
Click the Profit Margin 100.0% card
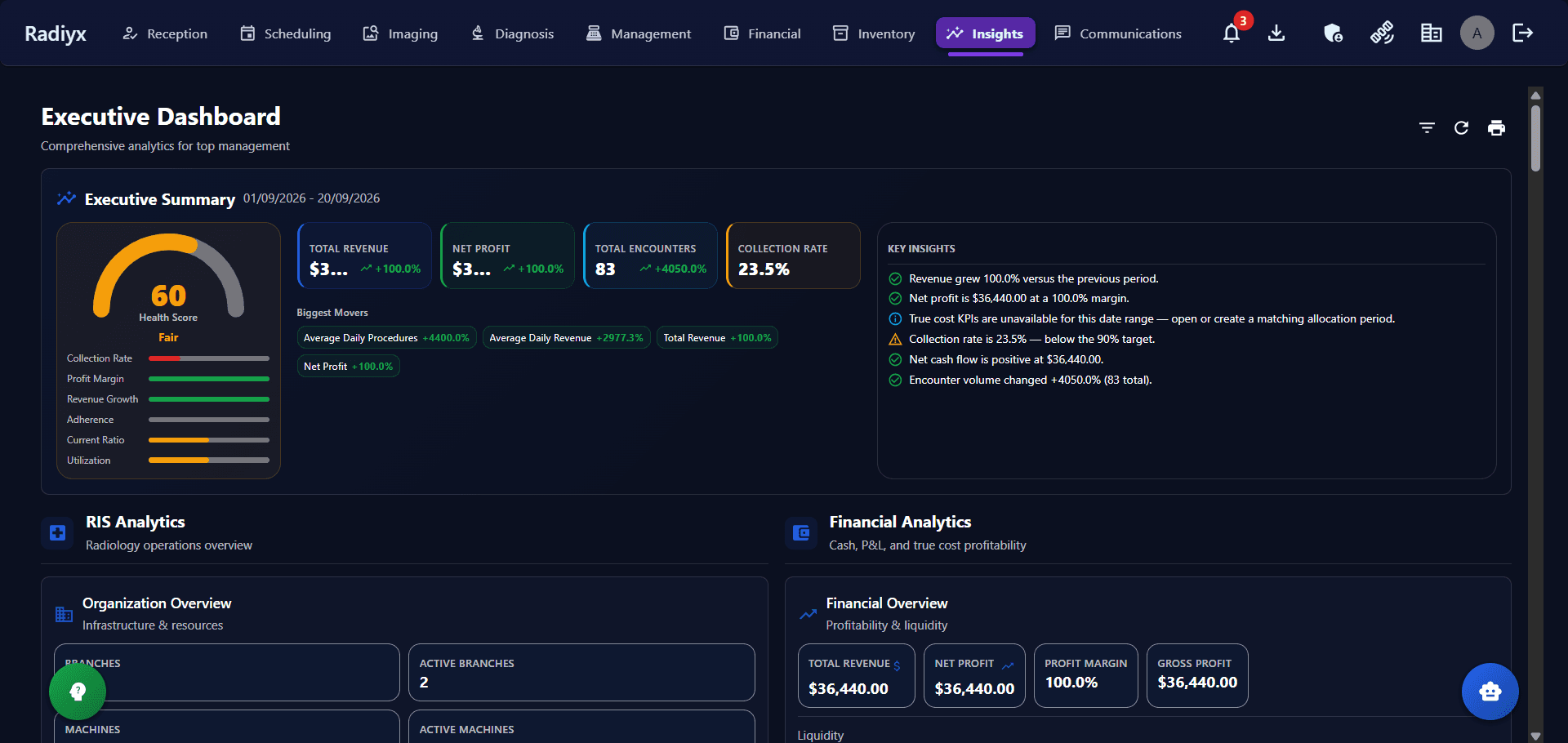coord(1085,675)
